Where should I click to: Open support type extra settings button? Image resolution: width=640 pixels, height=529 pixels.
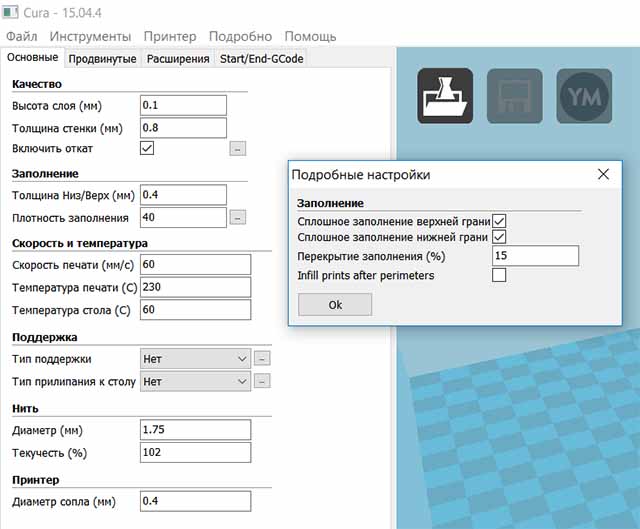(262, 358)
